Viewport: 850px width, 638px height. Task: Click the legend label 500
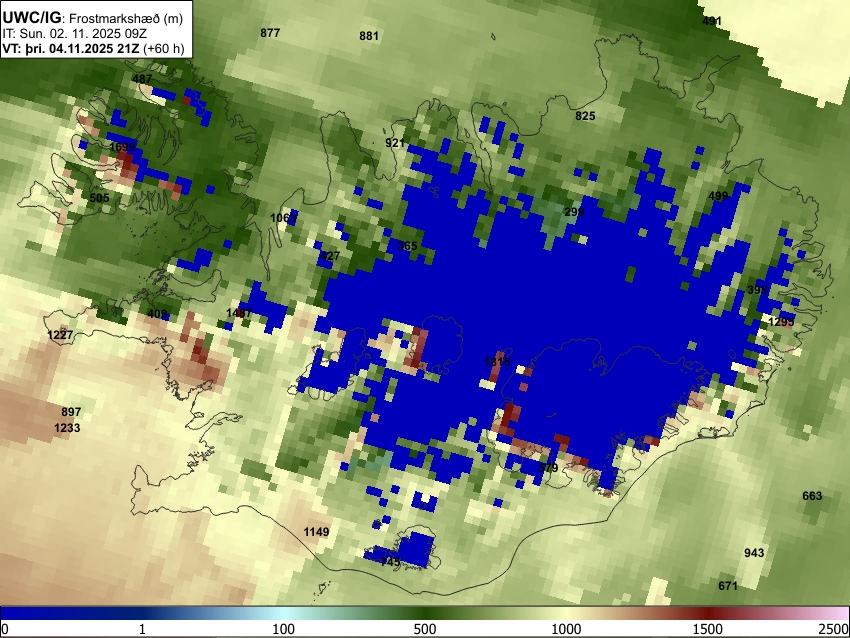pos(424,629)
